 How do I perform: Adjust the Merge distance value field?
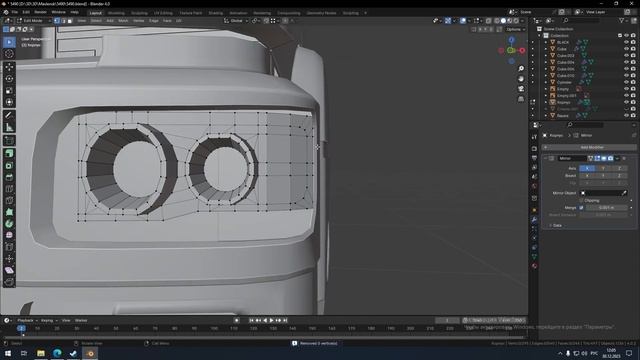pos(607,208)
